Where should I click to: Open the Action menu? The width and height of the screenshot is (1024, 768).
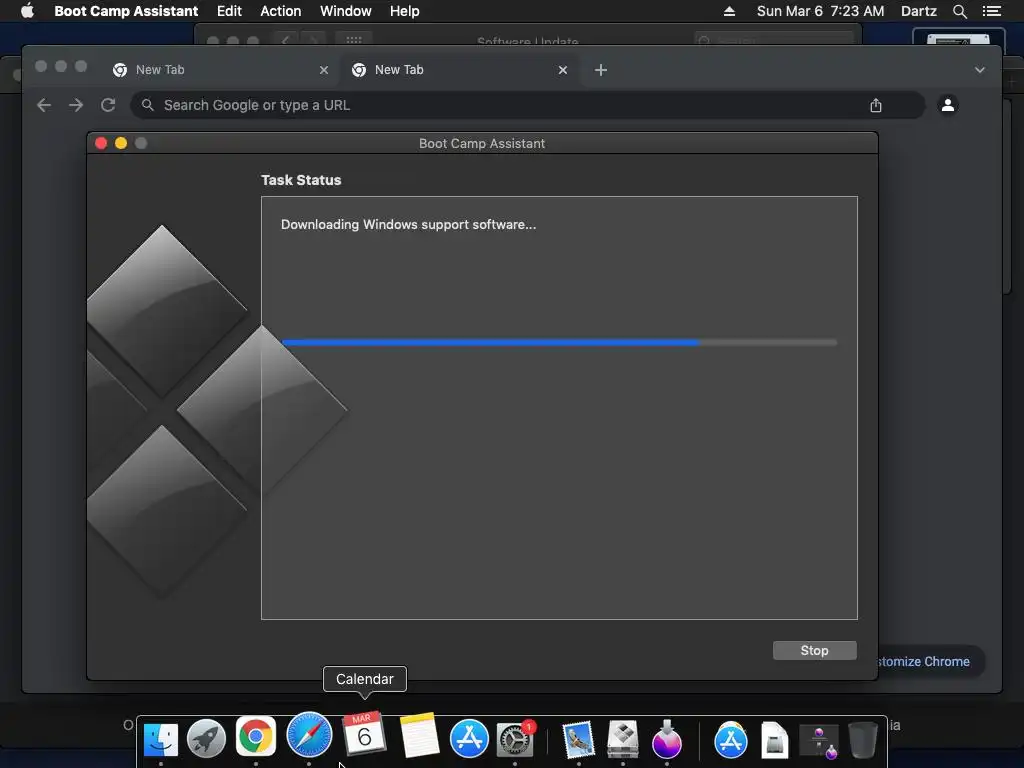click(281, 11)
